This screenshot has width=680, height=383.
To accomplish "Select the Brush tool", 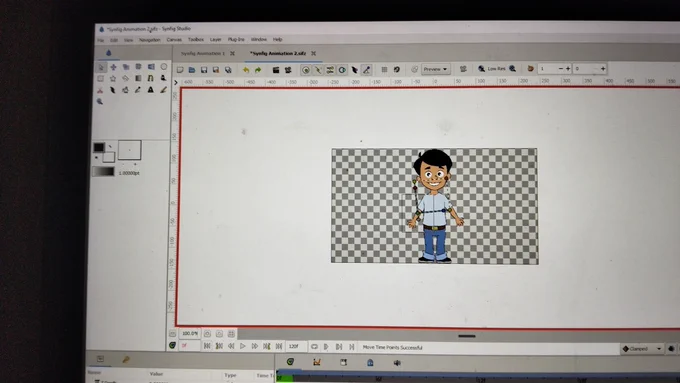I will [163, 90].
